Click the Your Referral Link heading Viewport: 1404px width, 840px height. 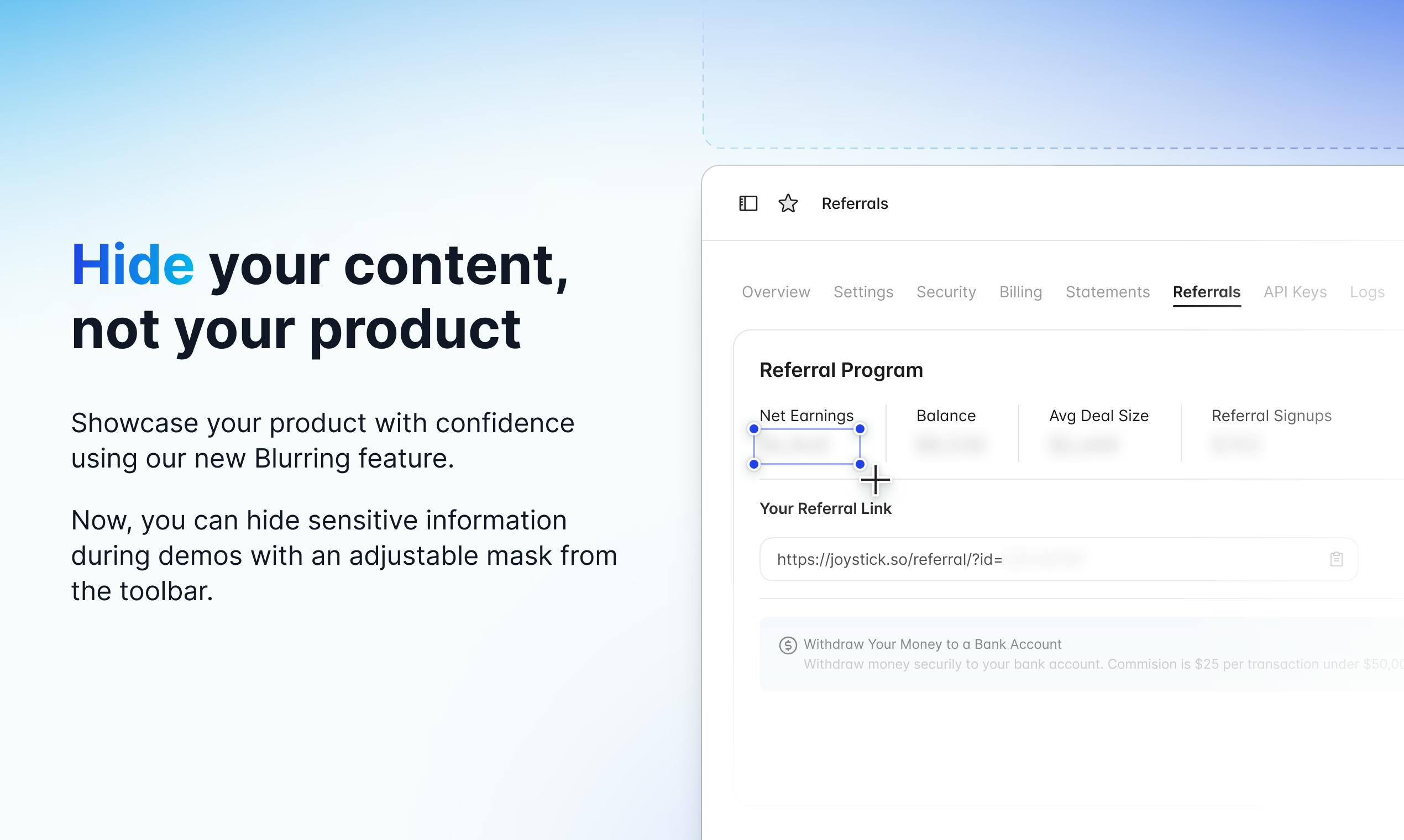(825, 509)
